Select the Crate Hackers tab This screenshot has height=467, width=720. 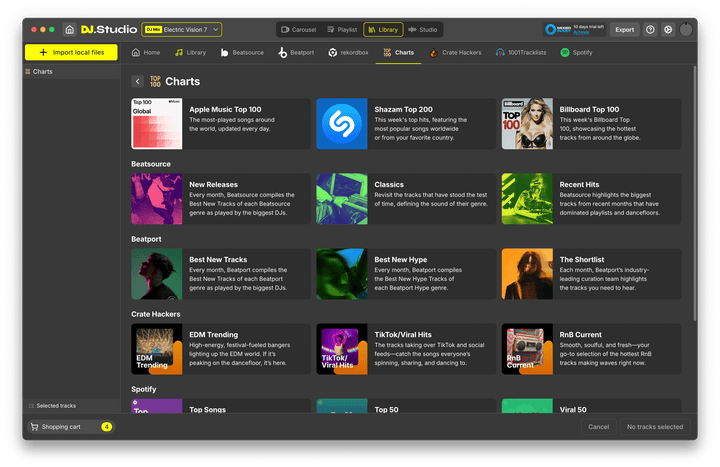[456, 52]
